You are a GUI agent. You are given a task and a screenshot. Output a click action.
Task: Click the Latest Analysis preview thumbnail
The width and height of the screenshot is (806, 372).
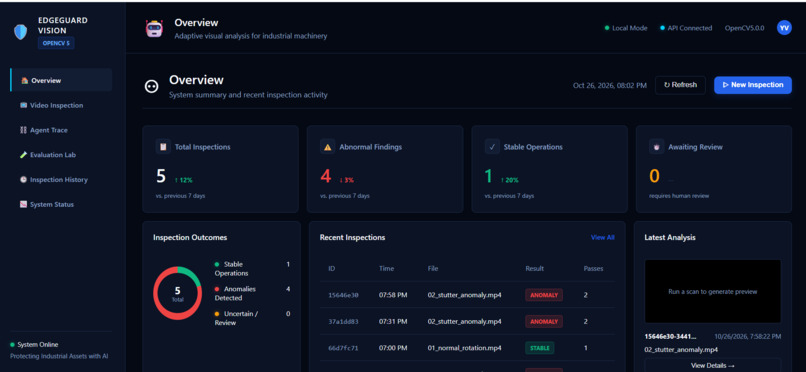[x=712, y=291]
